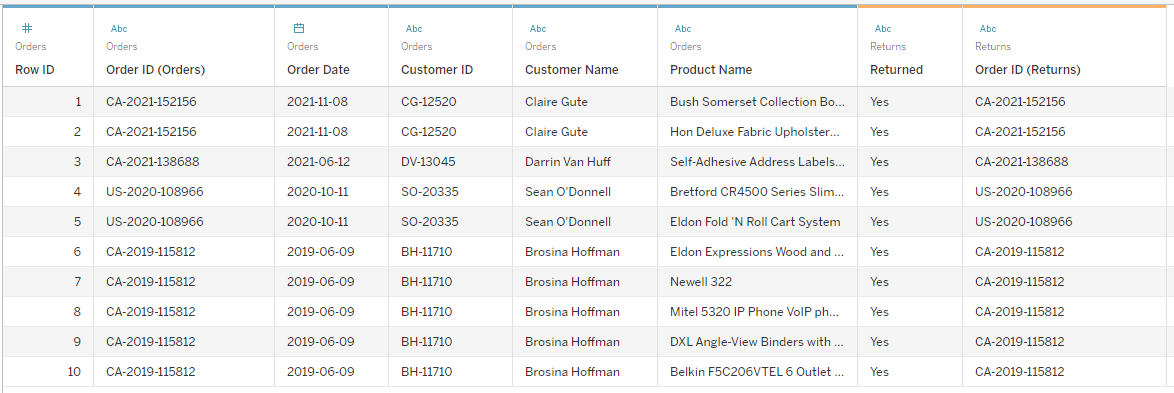Click product Belkin F5C206VTEL 6 Outlet ...
Viewport: 1174px width, 393px height.
[758, 371]
